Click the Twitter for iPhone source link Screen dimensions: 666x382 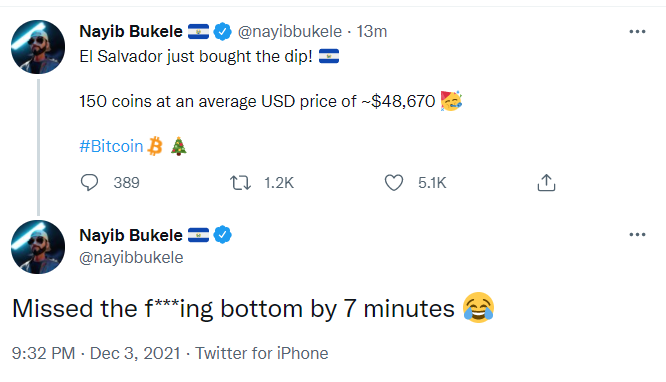[x=262, y=354]
